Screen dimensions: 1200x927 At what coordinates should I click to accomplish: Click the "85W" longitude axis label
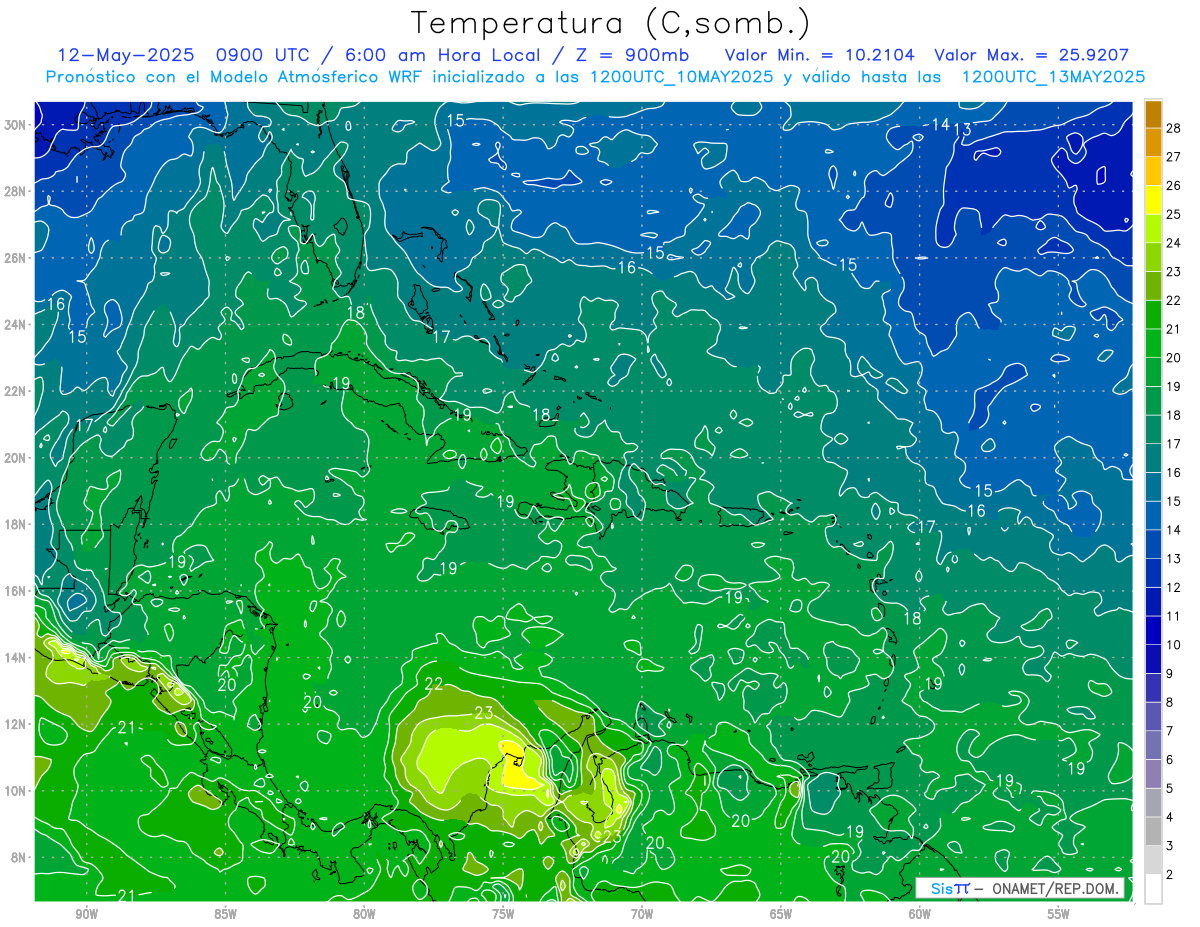click(x=225, y=914)
